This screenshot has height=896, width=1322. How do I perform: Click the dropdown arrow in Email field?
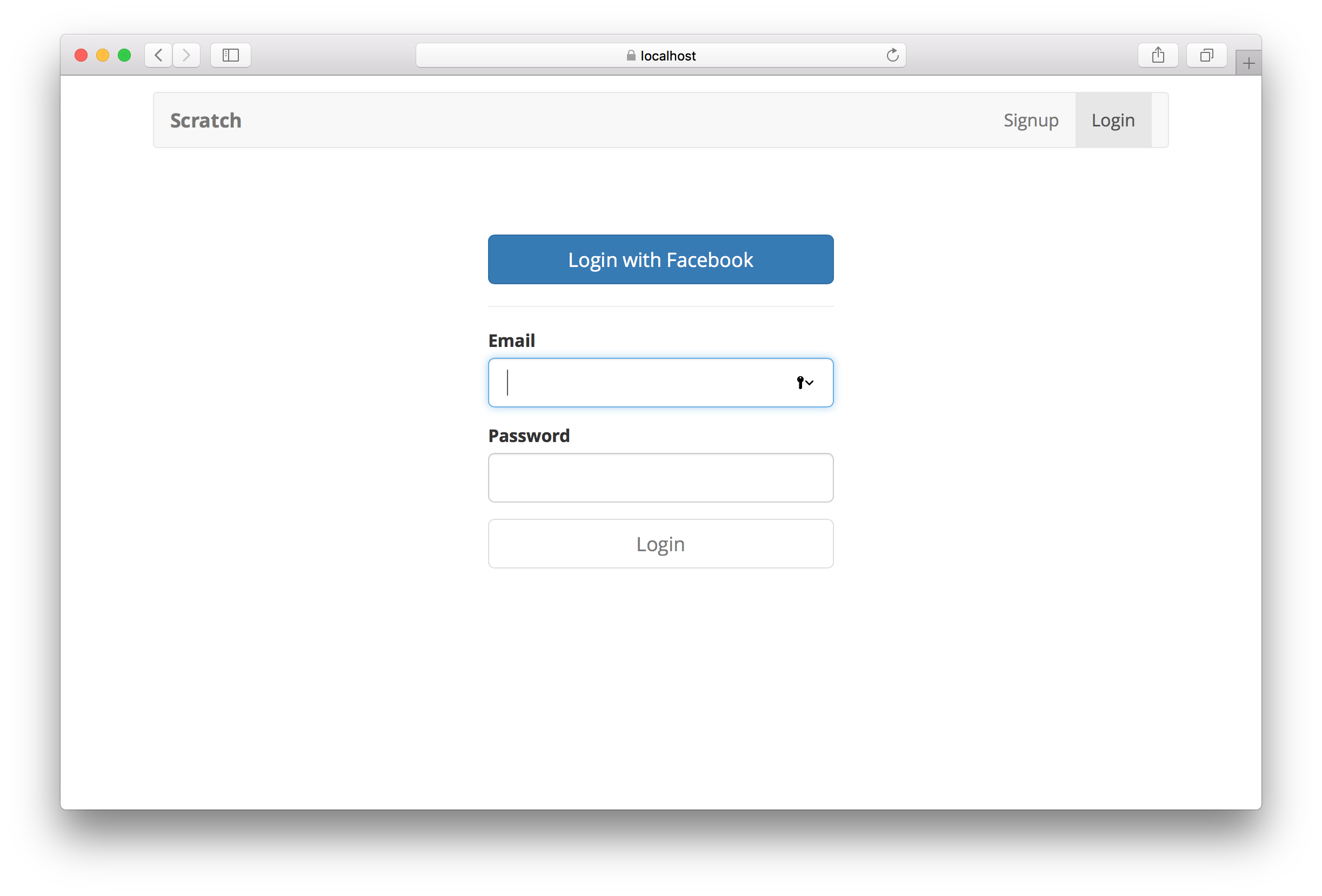pyautogui.click(x=809, y=382)
